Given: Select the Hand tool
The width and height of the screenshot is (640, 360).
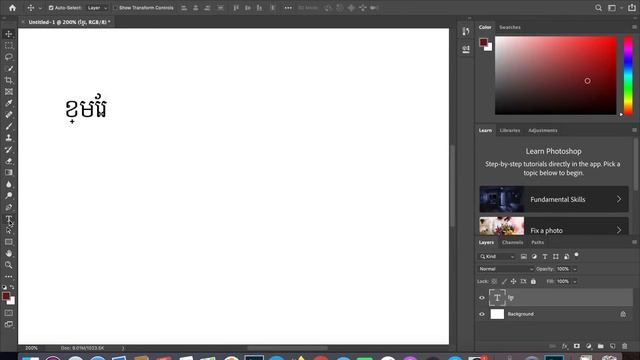Looking at the screenshot, I should tap(9, 253).
